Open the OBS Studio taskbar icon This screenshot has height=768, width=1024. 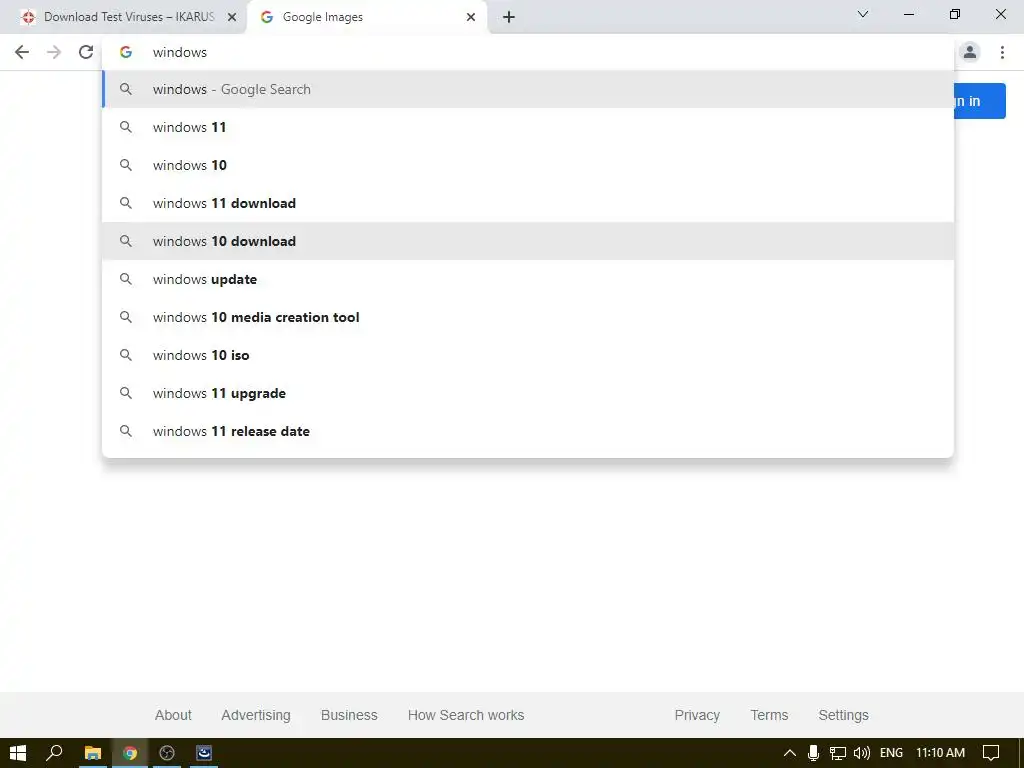pyautogui.click(x=167, y=753)
